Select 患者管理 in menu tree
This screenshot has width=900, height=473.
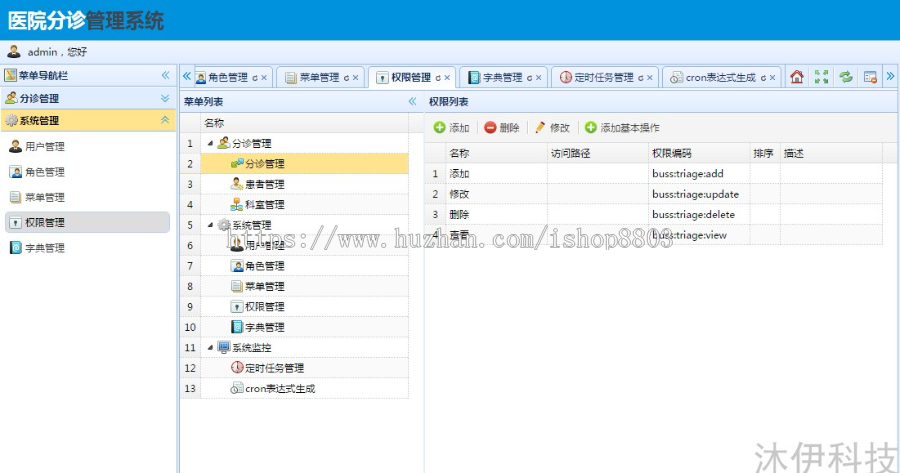point(304,184)
